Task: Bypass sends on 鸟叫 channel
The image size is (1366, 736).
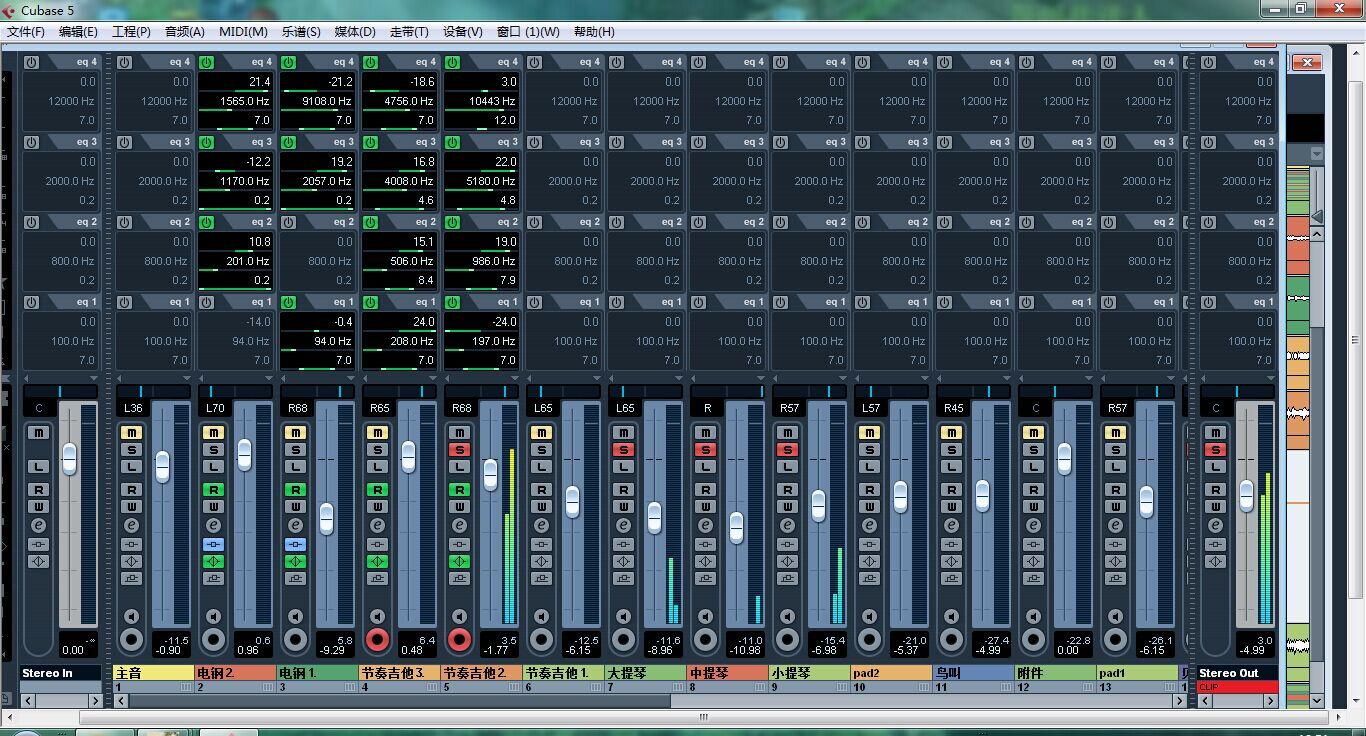Action: coord(951,578)
